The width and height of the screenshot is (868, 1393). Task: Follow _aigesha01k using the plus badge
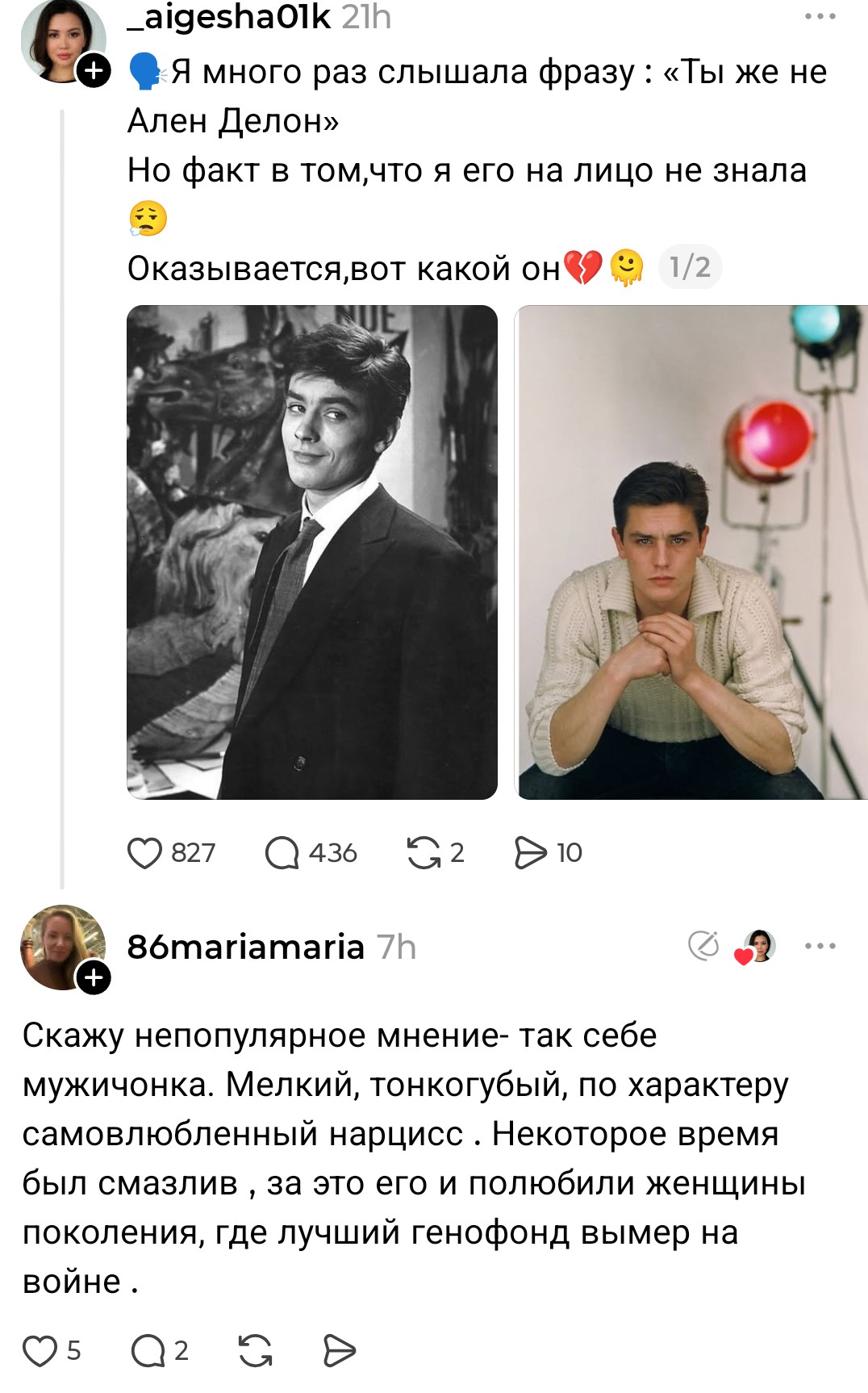pos(94,71)
